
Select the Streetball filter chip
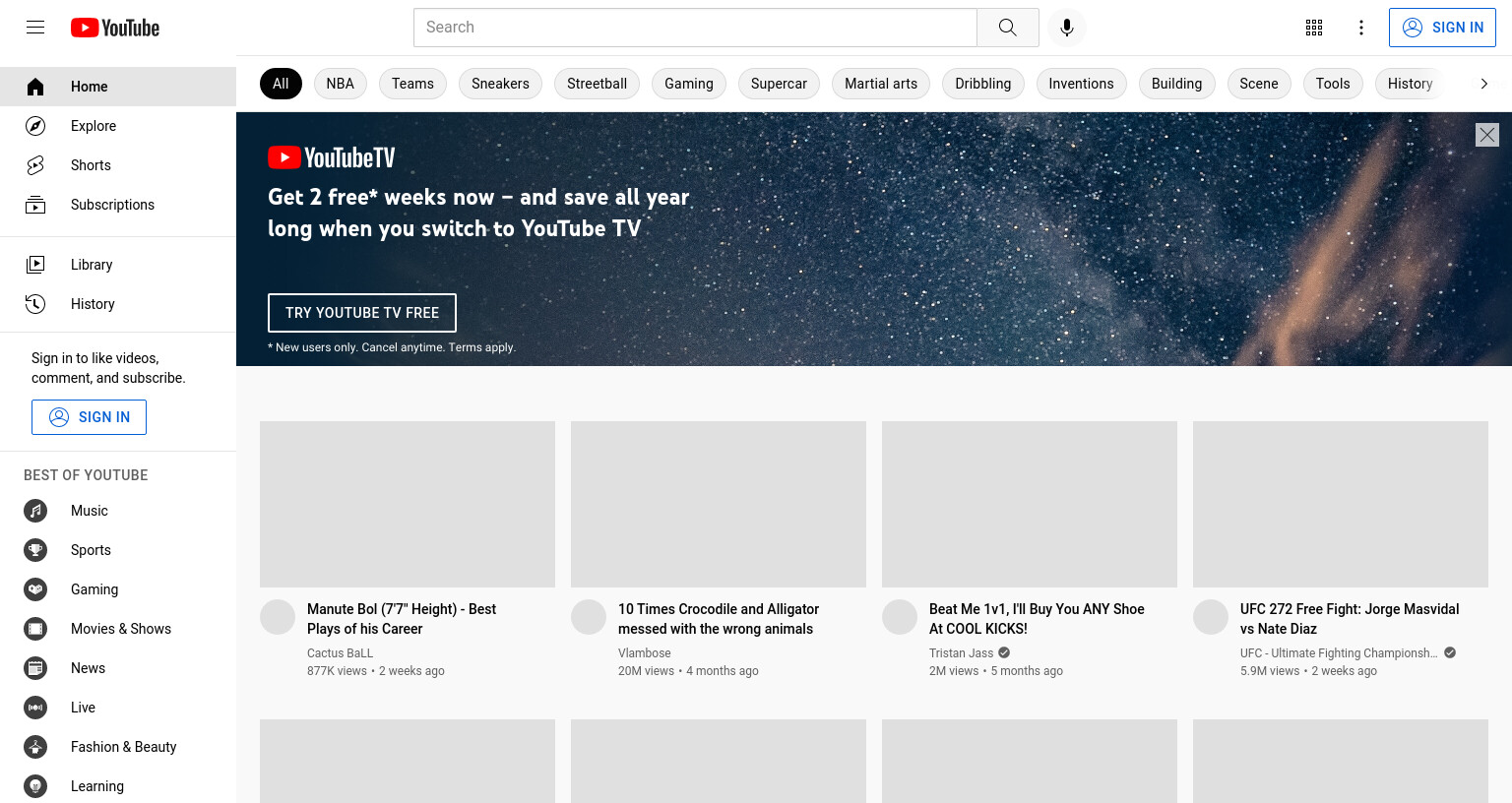[x=597, y=84]
